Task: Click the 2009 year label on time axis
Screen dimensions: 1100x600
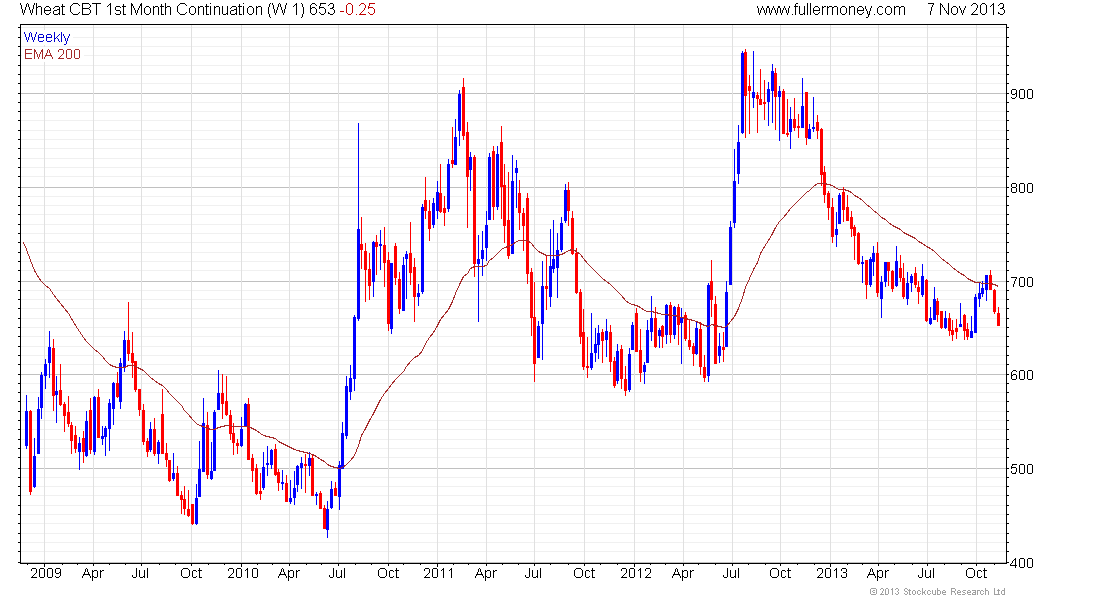Action: tap(46, 573)
